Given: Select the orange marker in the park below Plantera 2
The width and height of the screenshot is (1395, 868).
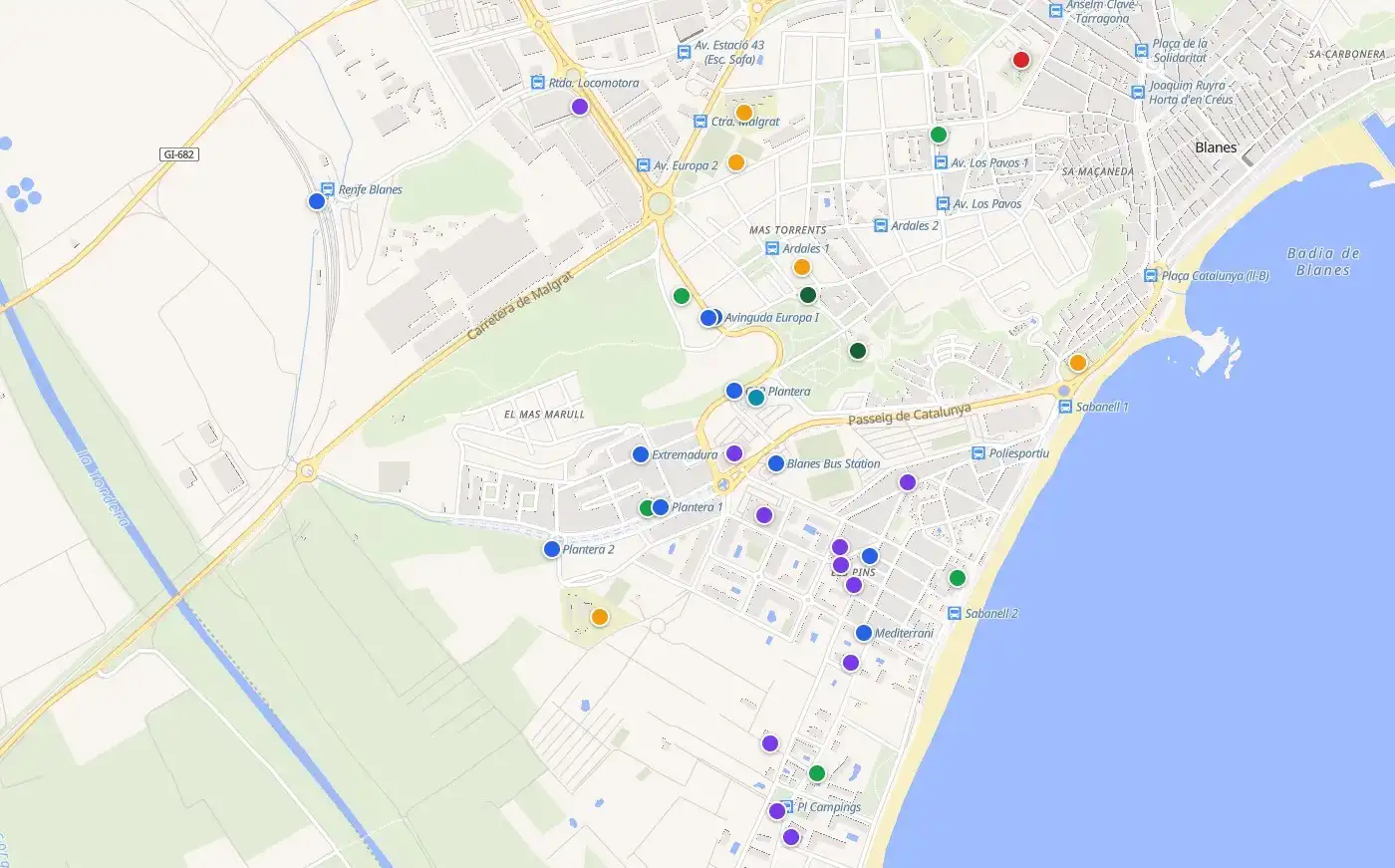Looking at the screenshot, I should tap(600, 617).
